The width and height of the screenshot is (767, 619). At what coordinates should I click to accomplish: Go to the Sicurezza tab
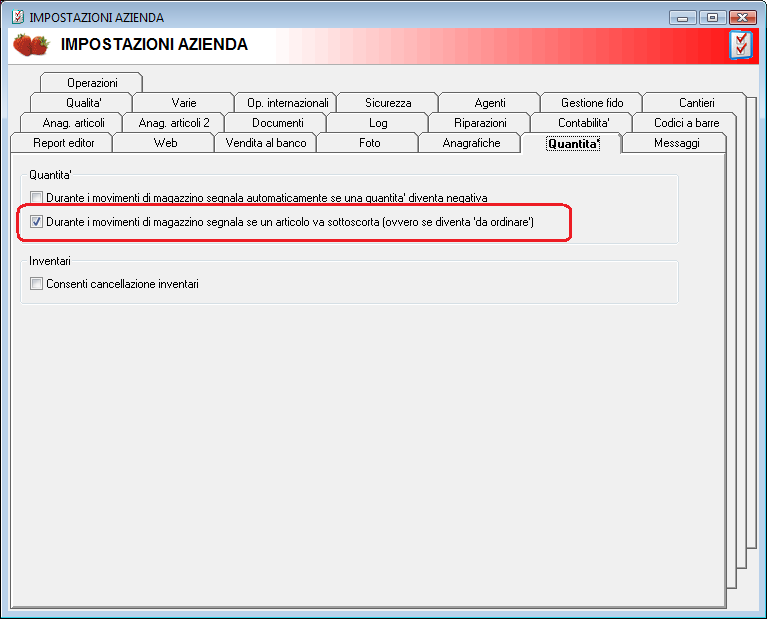click(x=388, y=103)
